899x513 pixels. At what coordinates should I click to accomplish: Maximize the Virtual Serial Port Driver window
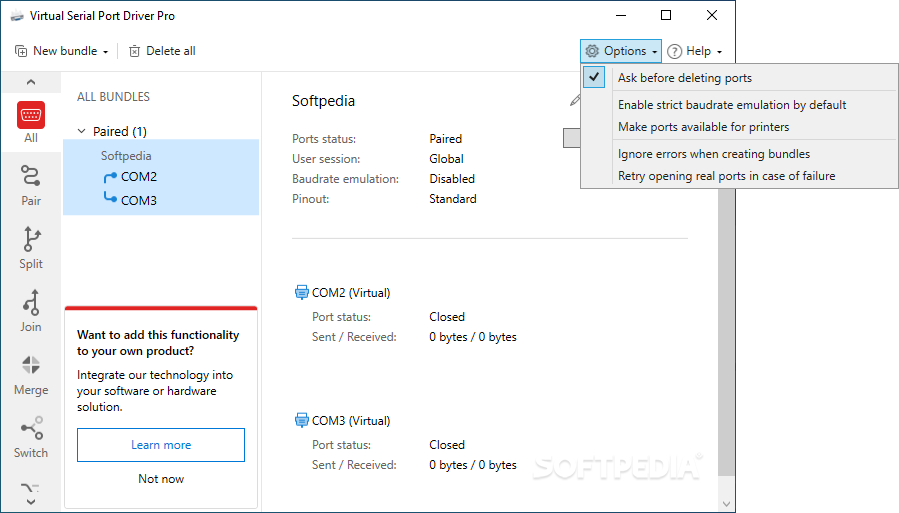point(666,15)
